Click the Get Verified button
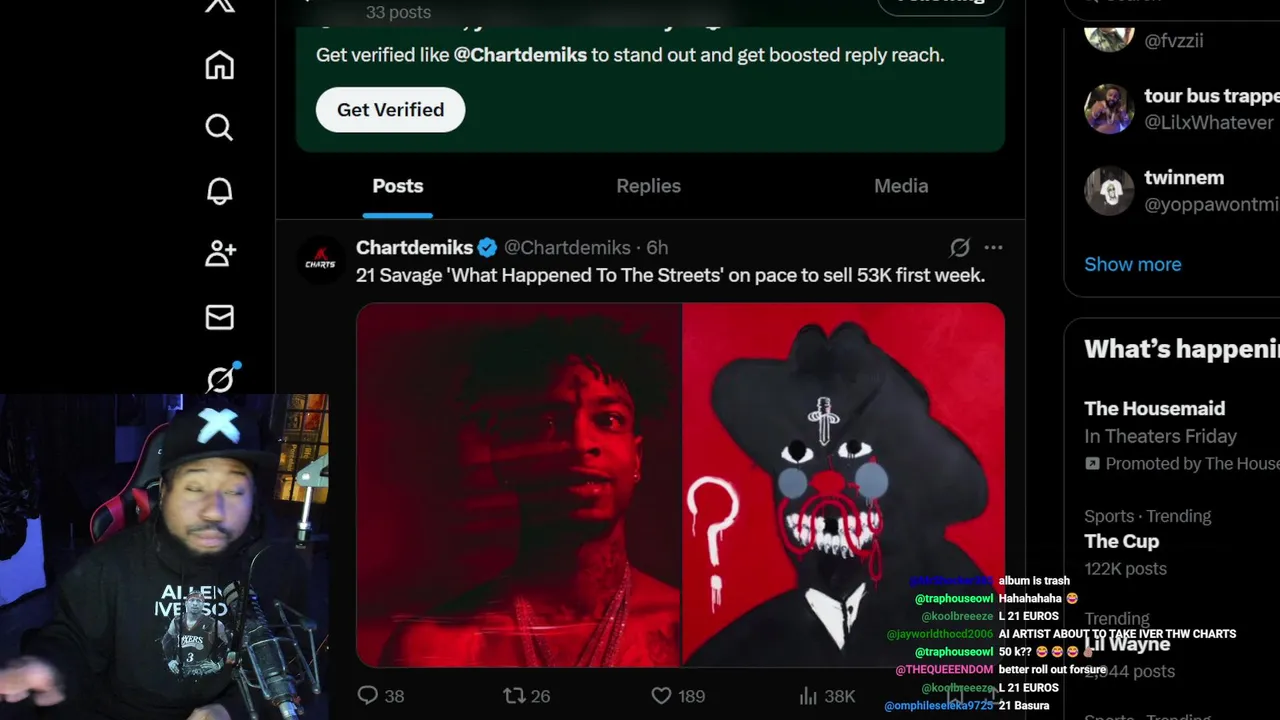Image resolution: width=1280 pixels, height=720 pixels. (x=390, y=110)
